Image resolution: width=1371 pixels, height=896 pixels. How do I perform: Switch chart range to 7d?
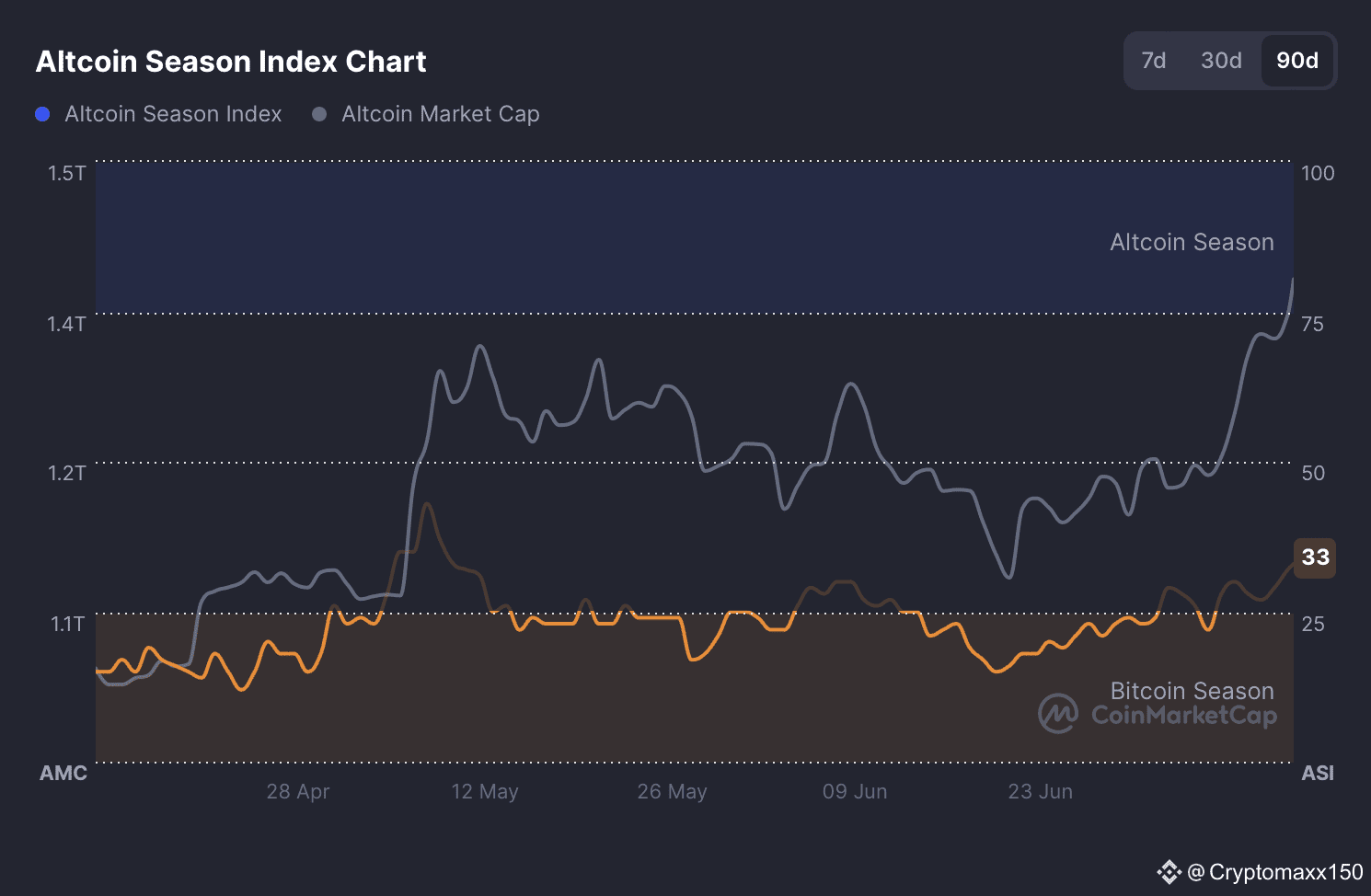coord(1153,61)
